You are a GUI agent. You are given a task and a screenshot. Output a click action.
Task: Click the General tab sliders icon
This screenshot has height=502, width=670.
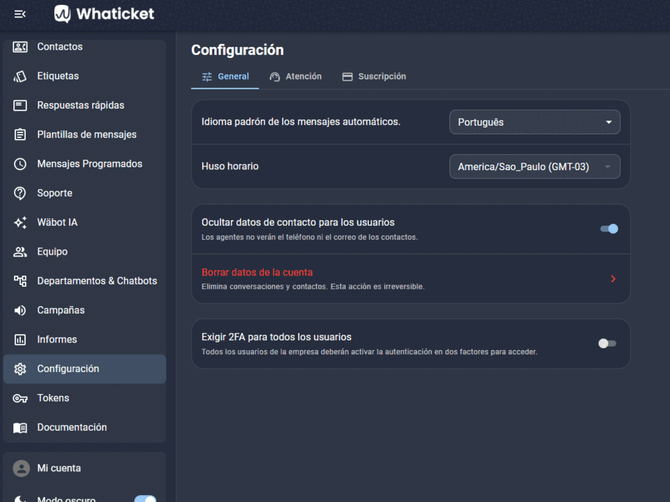(x=207, y=77)
